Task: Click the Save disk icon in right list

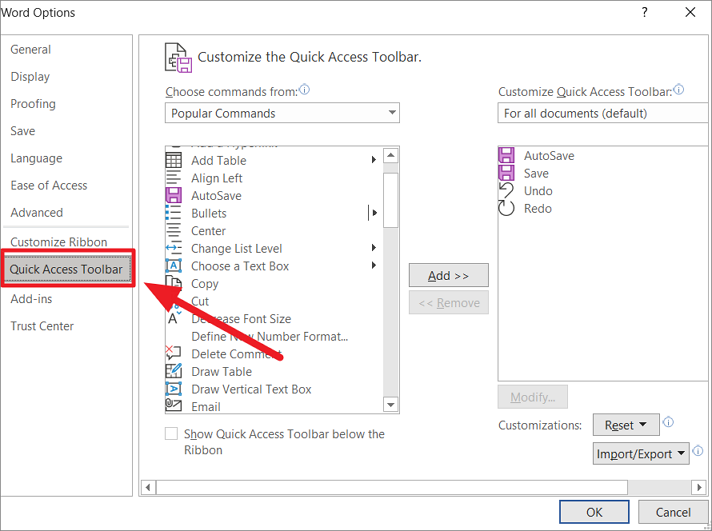Action: [x=506, y=173]
